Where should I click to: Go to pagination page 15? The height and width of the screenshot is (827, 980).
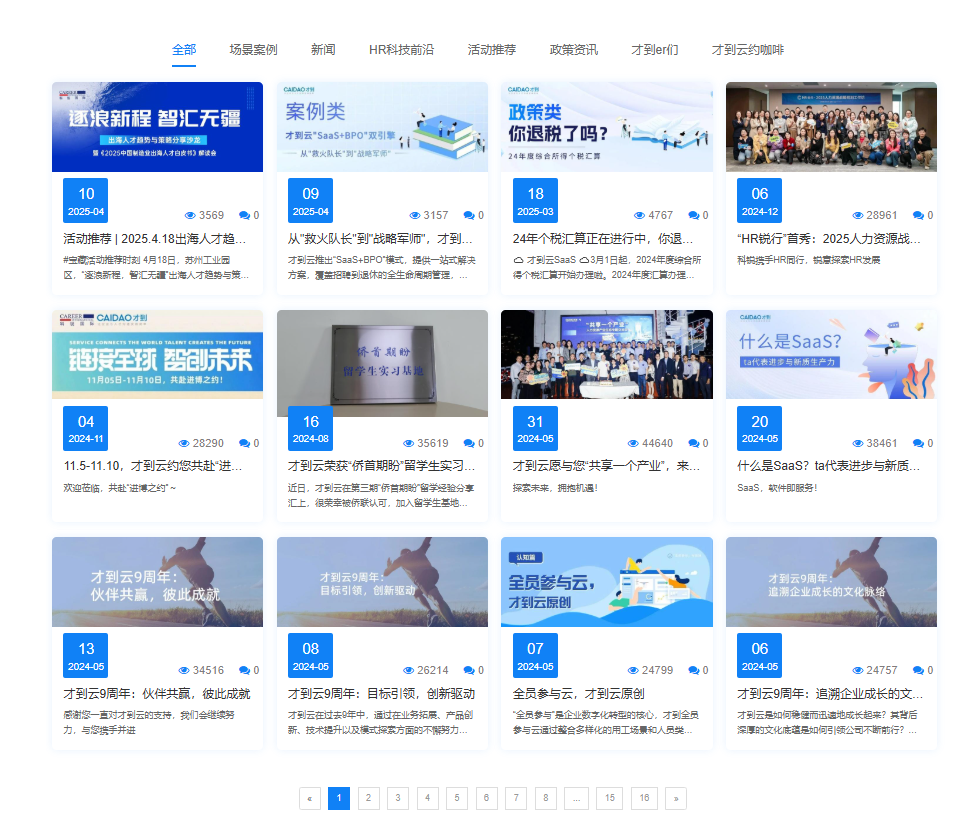[609, 798]
